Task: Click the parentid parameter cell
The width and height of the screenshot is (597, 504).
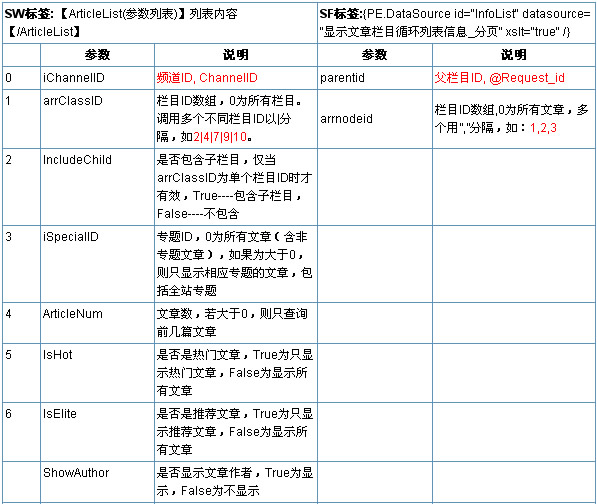Action: 375,78
